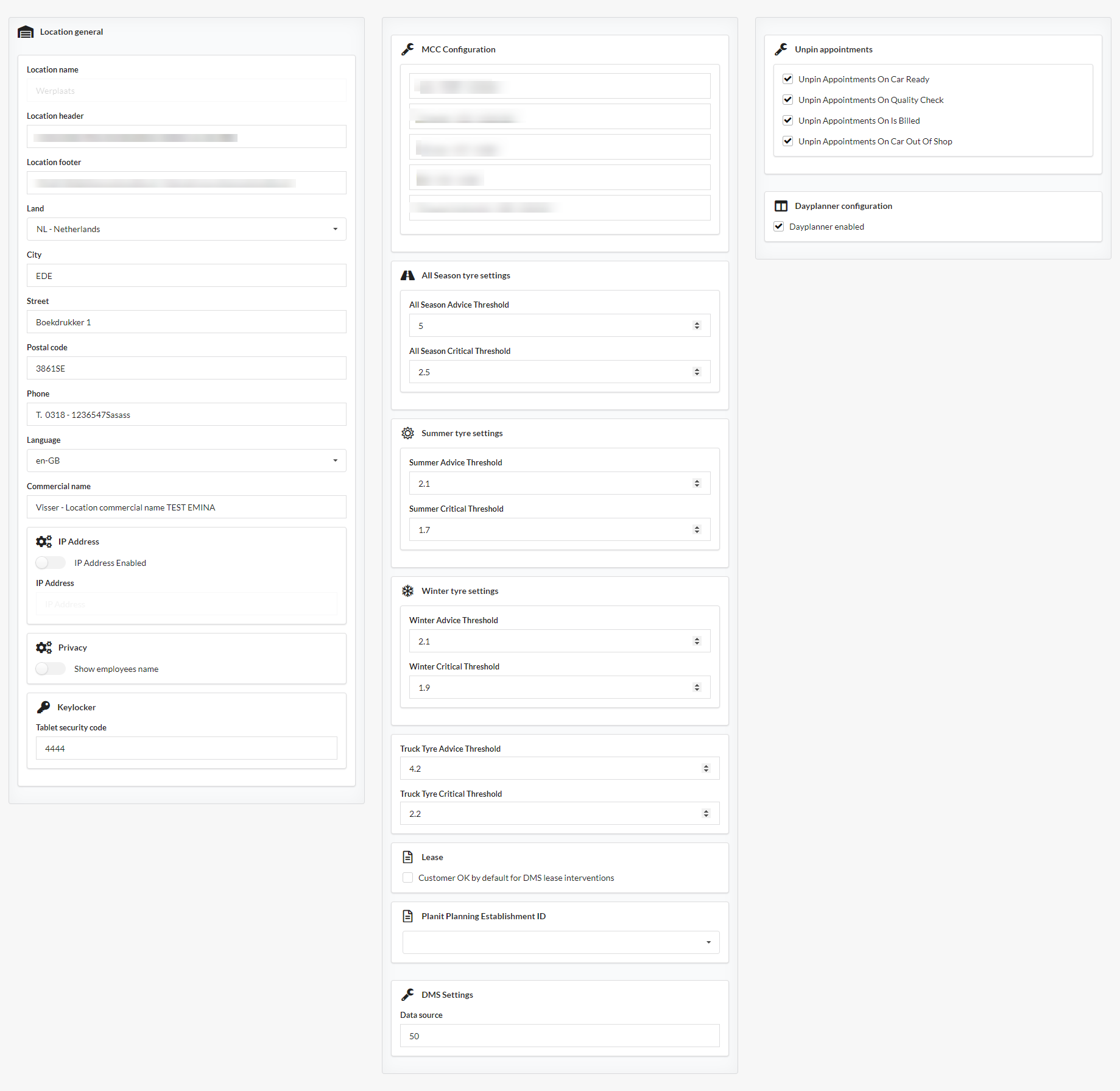The image size is (1120, 1091).
Task: Click the Winter tyre settings snowflake icon
Action: 407,591
